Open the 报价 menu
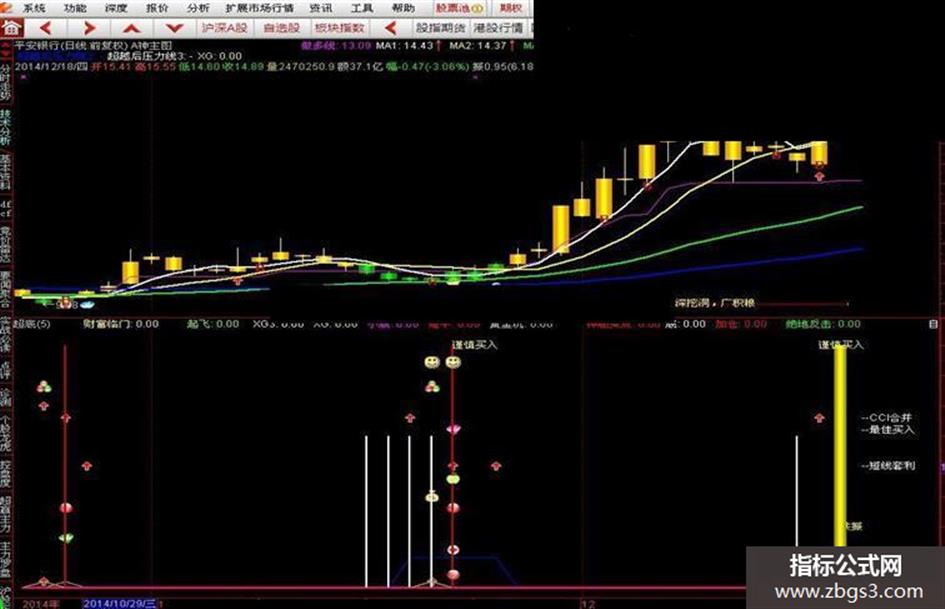This screenshot has height=609, width=945. click(157, 8)
